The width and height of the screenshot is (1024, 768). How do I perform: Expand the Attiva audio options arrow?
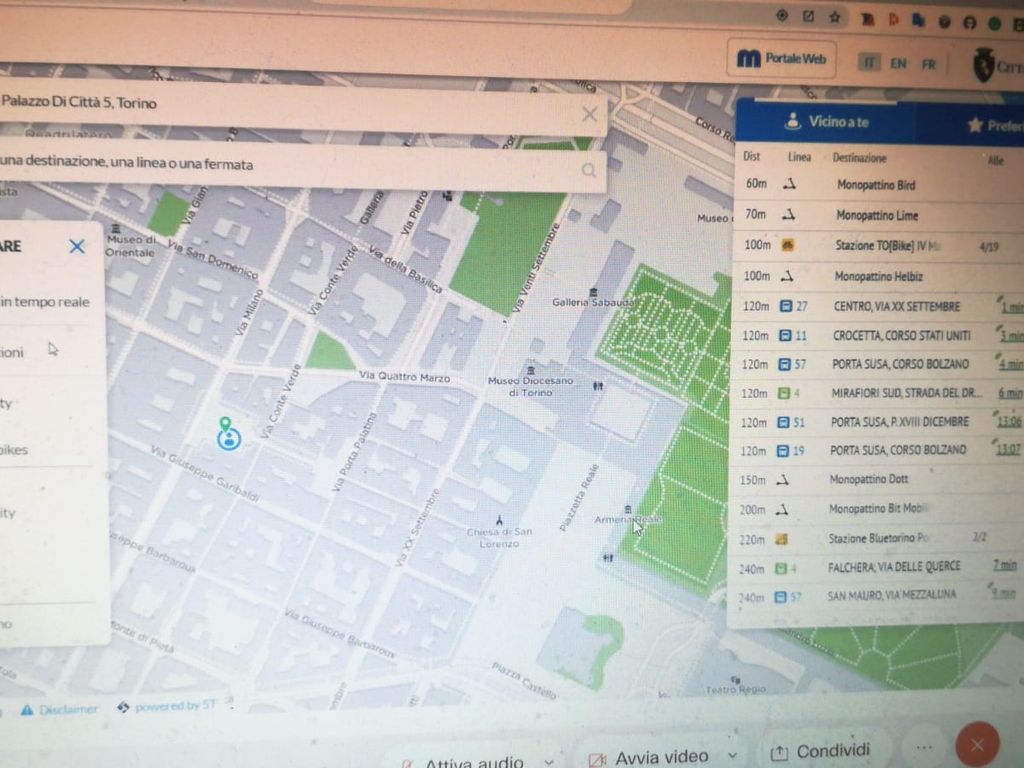coord(549,761)
